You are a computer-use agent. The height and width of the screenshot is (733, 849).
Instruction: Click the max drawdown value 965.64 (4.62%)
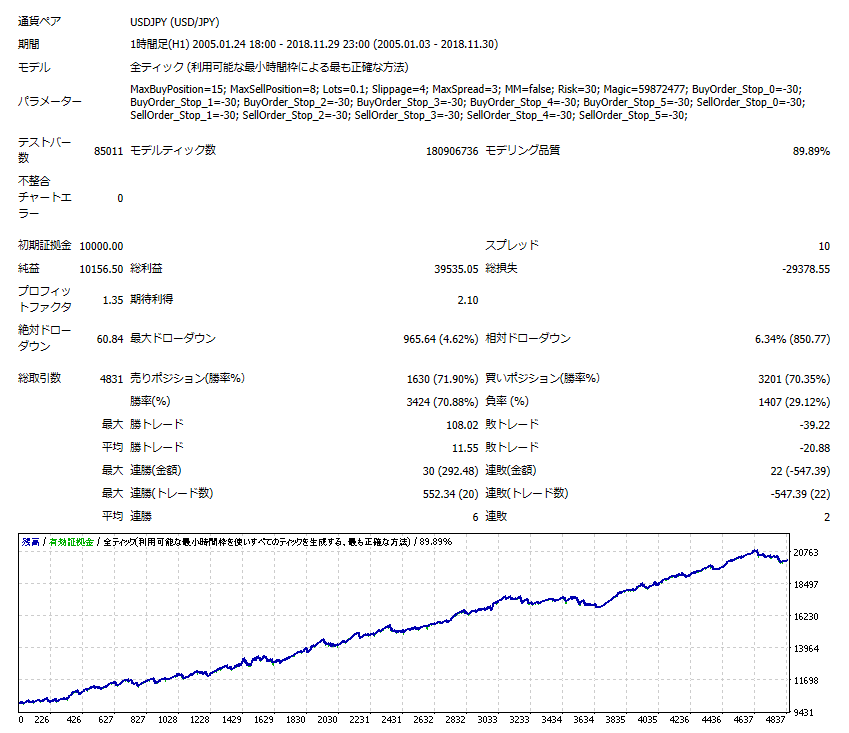(x=441, y=339)
